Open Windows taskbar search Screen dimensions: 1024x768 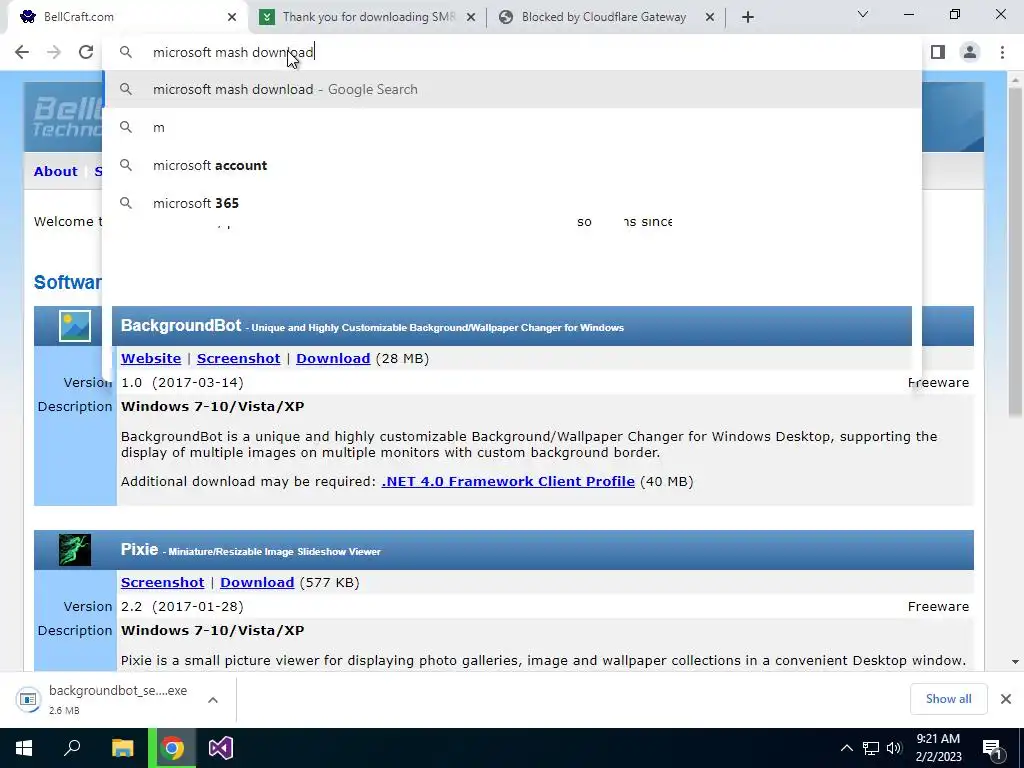pyautogui.click(x=72, y=748)
